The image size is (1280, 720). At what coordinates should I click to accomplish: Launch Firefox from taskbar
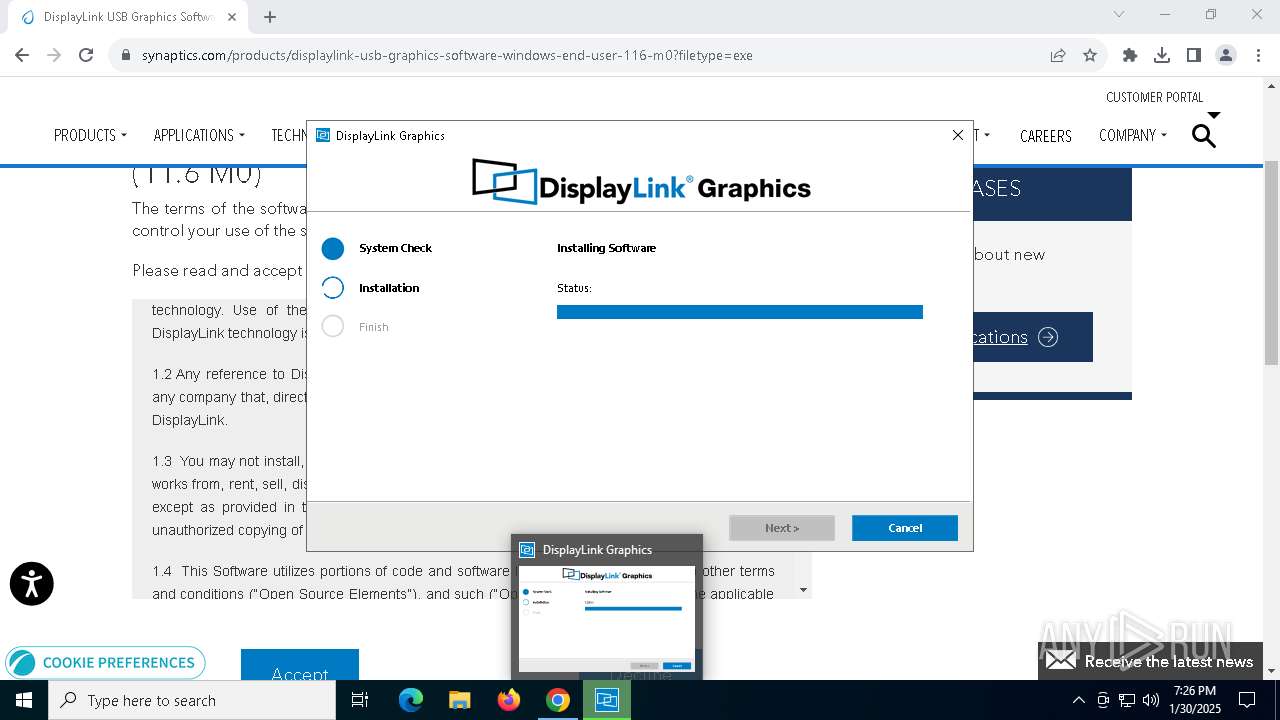point(509,700)
